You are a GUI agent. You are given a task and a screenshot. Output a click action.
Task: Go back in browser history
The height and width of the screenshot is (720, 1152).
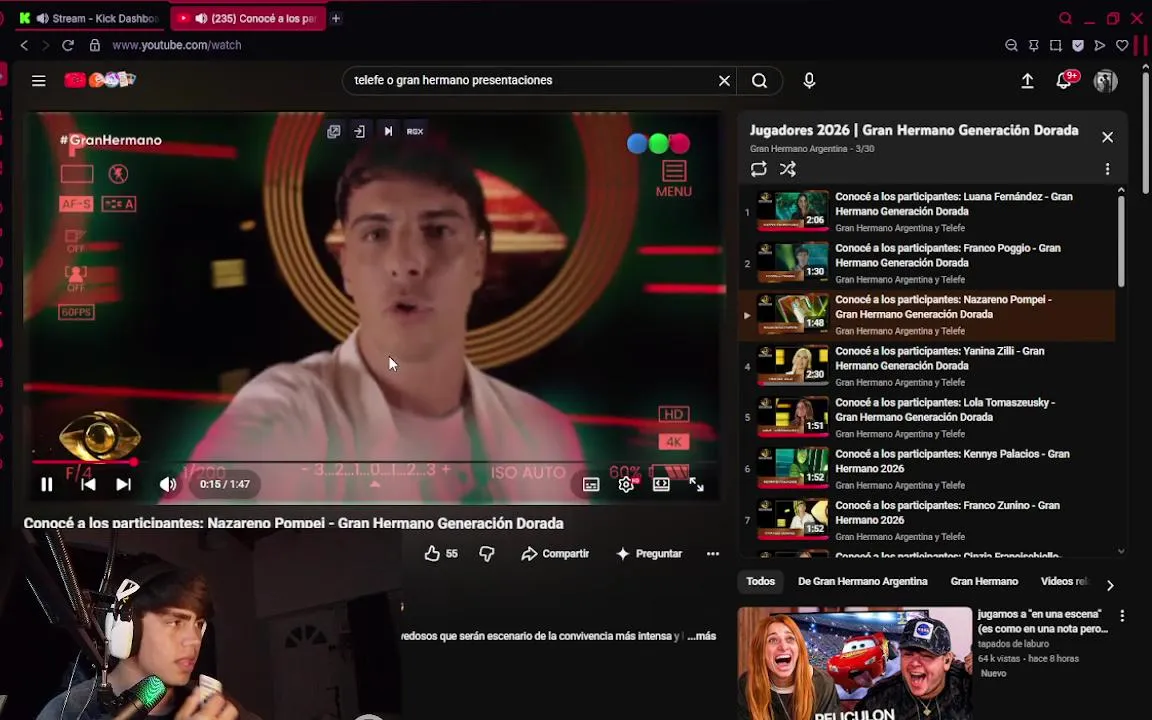tap(24, 46)
